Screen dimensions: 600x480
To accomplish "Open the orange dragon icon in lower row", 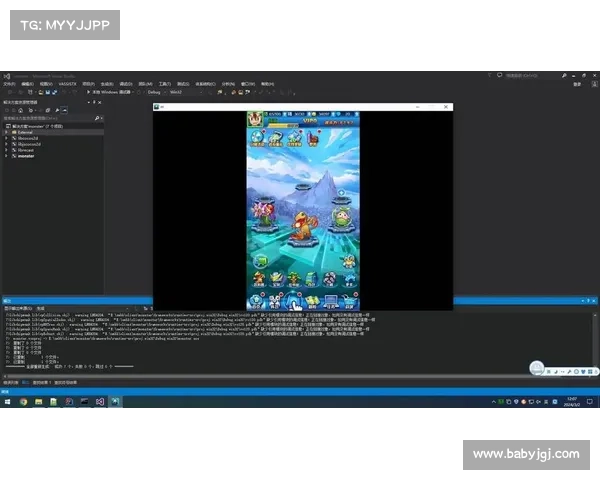I will point(259,279).
